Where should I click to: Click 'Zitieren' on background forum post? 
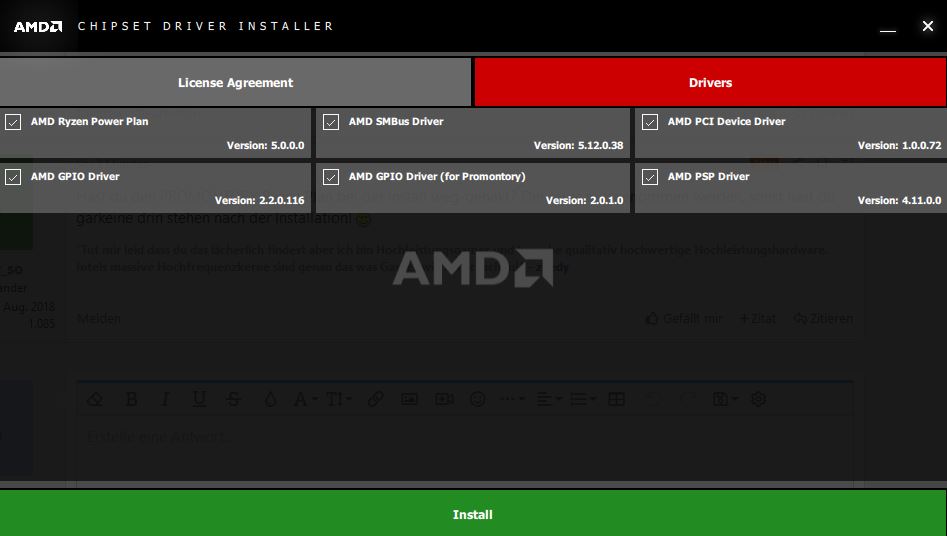(x=823, y=318)
